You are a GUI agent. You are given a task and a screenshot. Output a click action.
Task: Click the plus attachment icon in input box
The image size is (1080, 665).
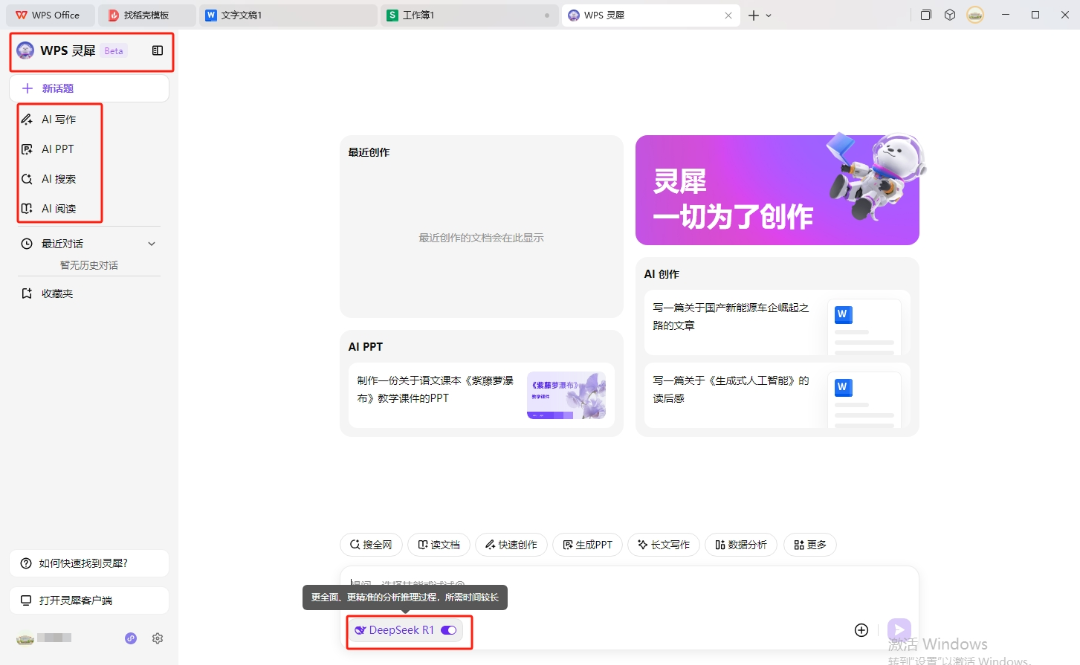tap(861, 630)
